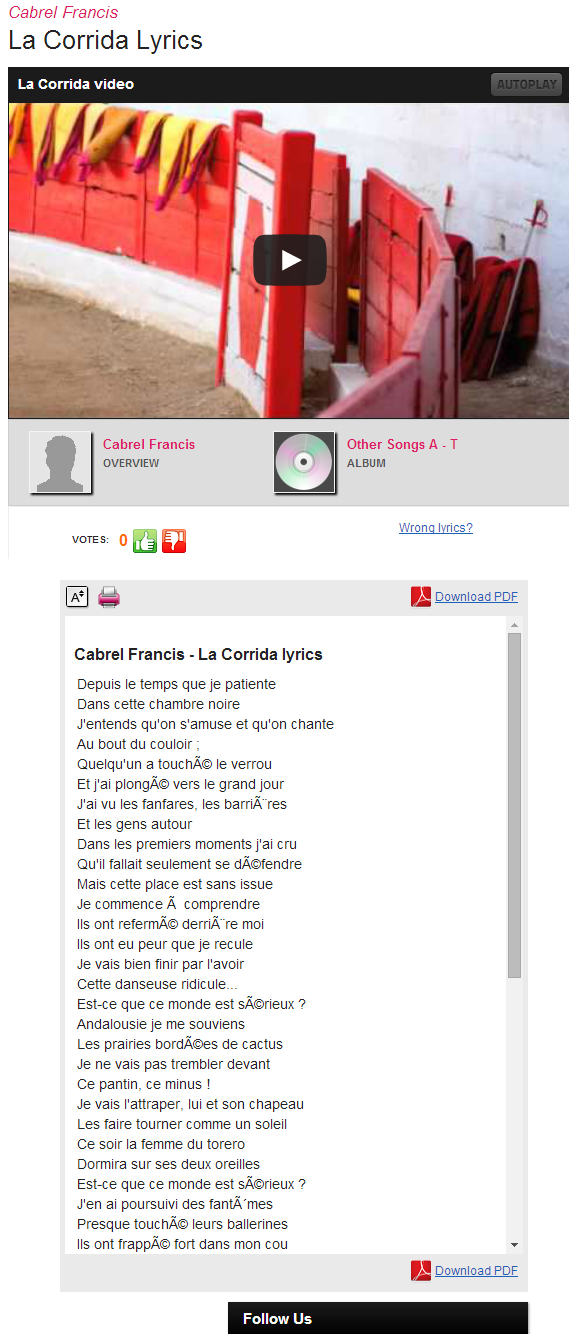Click the printer icon
569x1334 pixels.
tap(109, 598)
